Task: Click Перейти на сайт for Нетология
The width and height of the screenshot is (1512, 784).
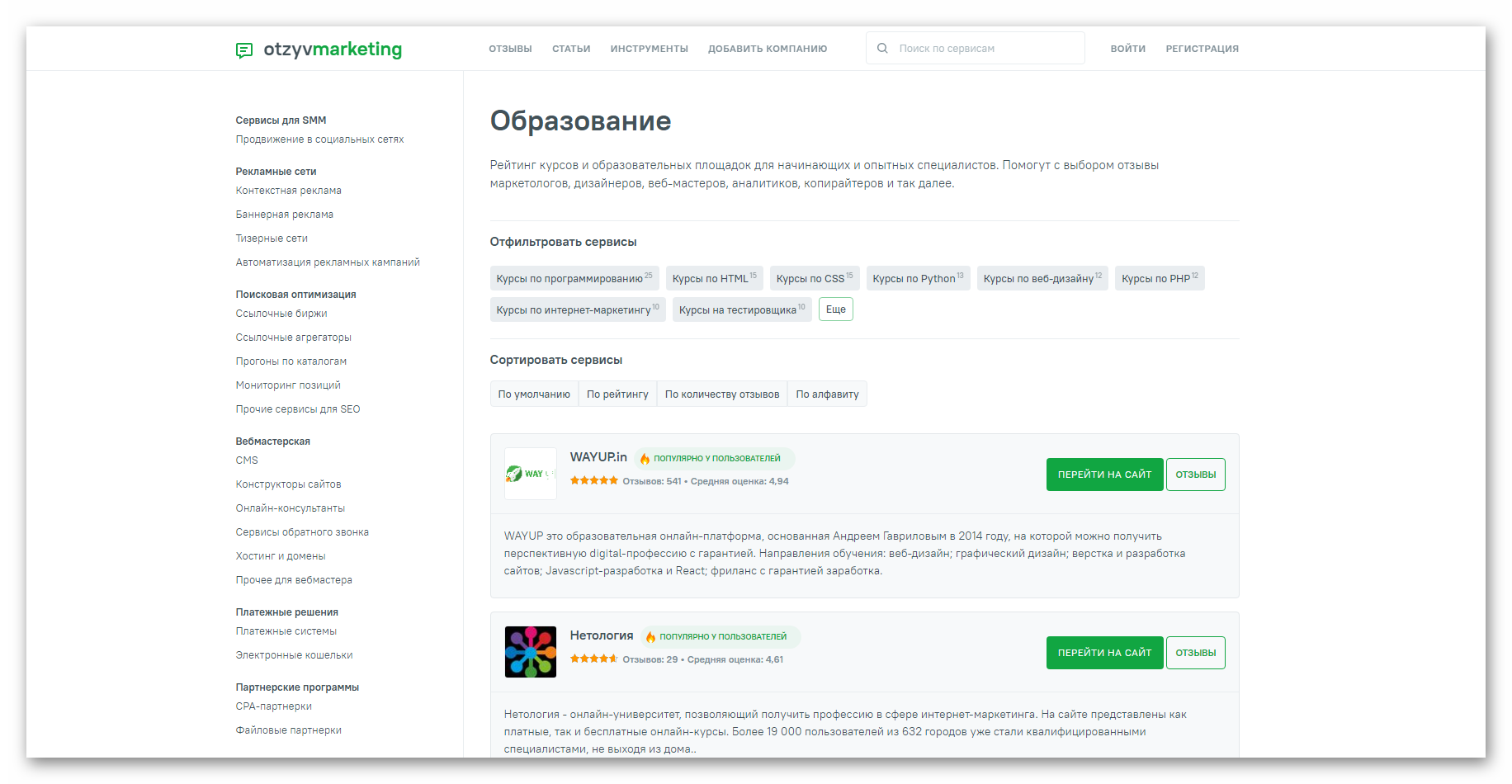Action: [x=1105, y=653]
